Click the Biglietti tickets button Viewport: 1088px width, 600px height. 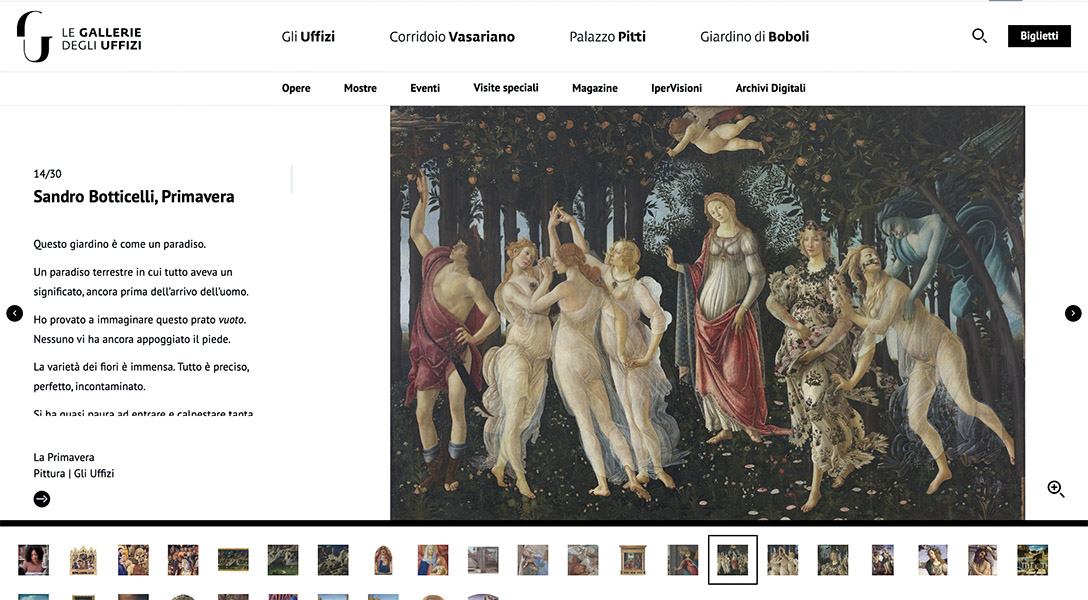click(x=1038, y=36)
